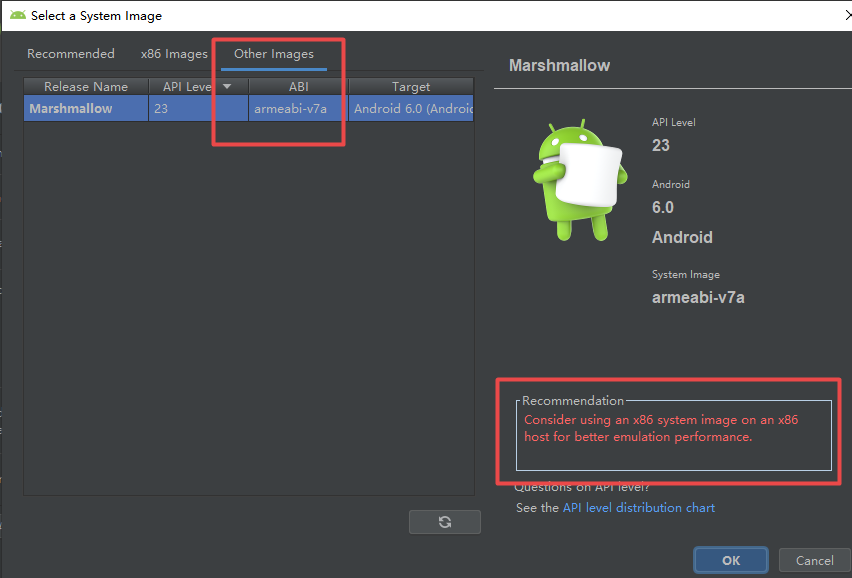The height and width of the screenshot is (578, 852).
Task: Click the armeabi-v7a System Image value
Action: click(698, 297)
